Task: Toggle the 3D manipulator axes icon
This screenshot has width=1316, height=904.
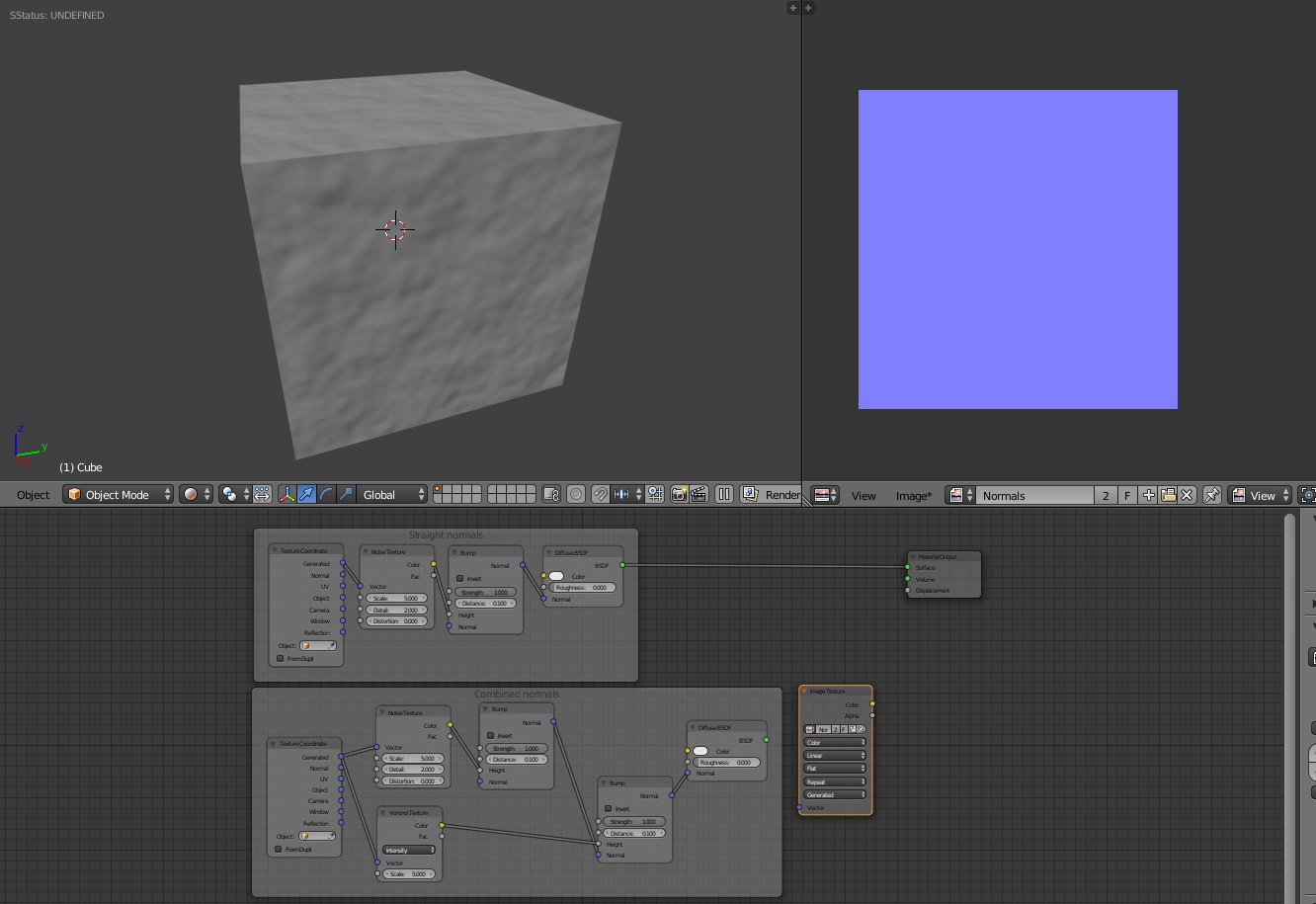Action: [288, 495]
